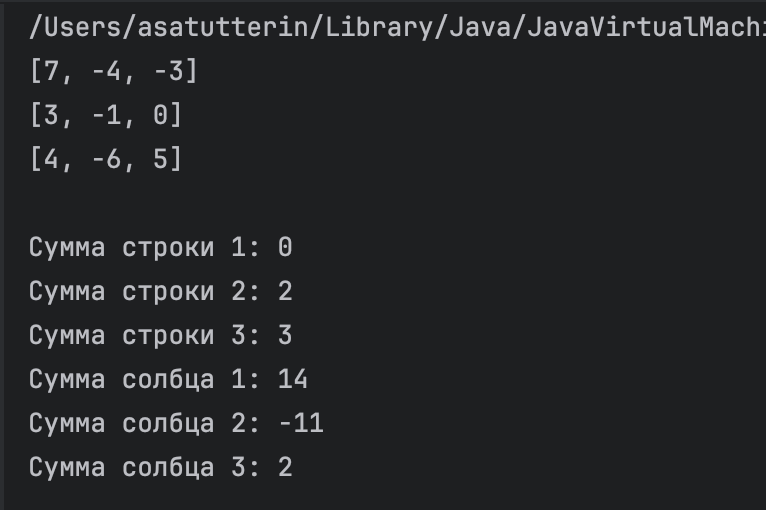Select the matrix row [3, -1, 0]
766x510 pixels.
coord(106,115)
